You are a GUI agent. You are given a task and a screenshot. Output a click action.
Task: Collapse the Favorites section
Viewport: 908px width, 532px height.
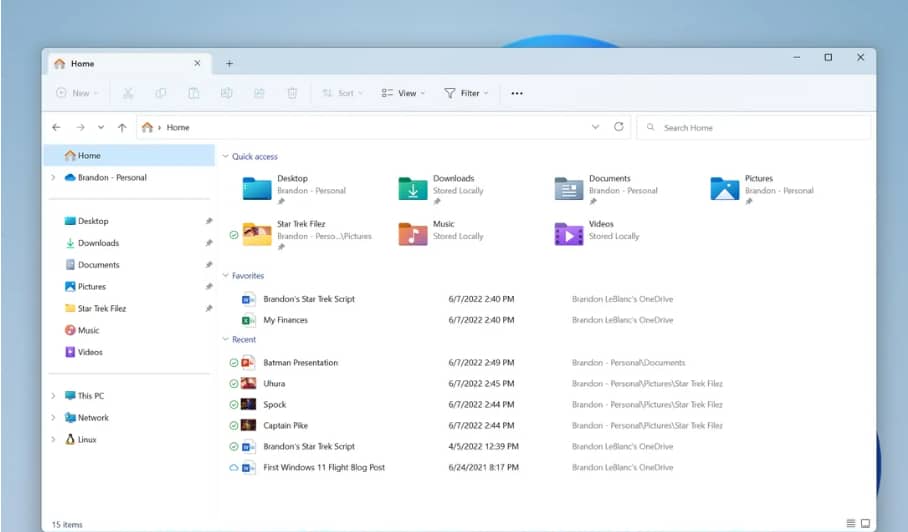coord(226,276)
